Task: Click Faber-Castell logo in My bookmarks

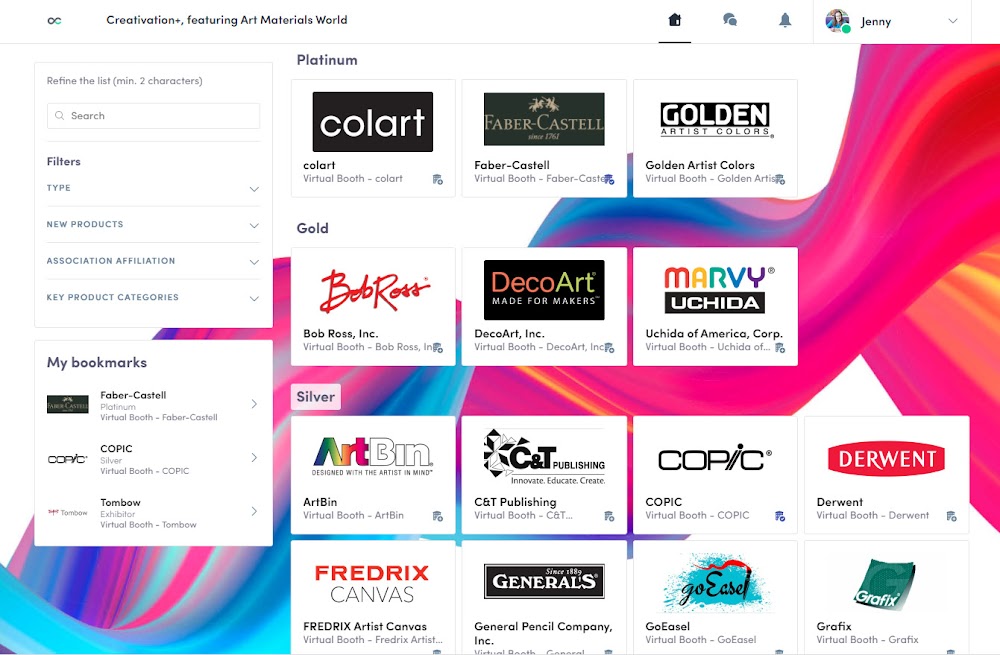Action: 68,404
